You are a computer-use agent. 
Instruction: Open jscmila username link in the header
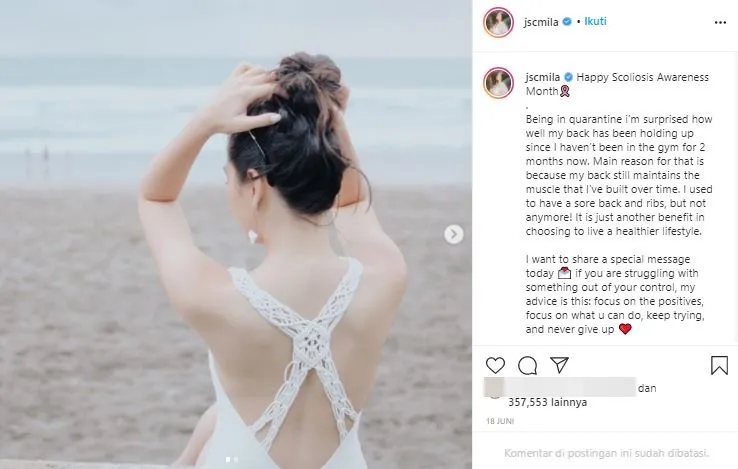tap(541, 22)
